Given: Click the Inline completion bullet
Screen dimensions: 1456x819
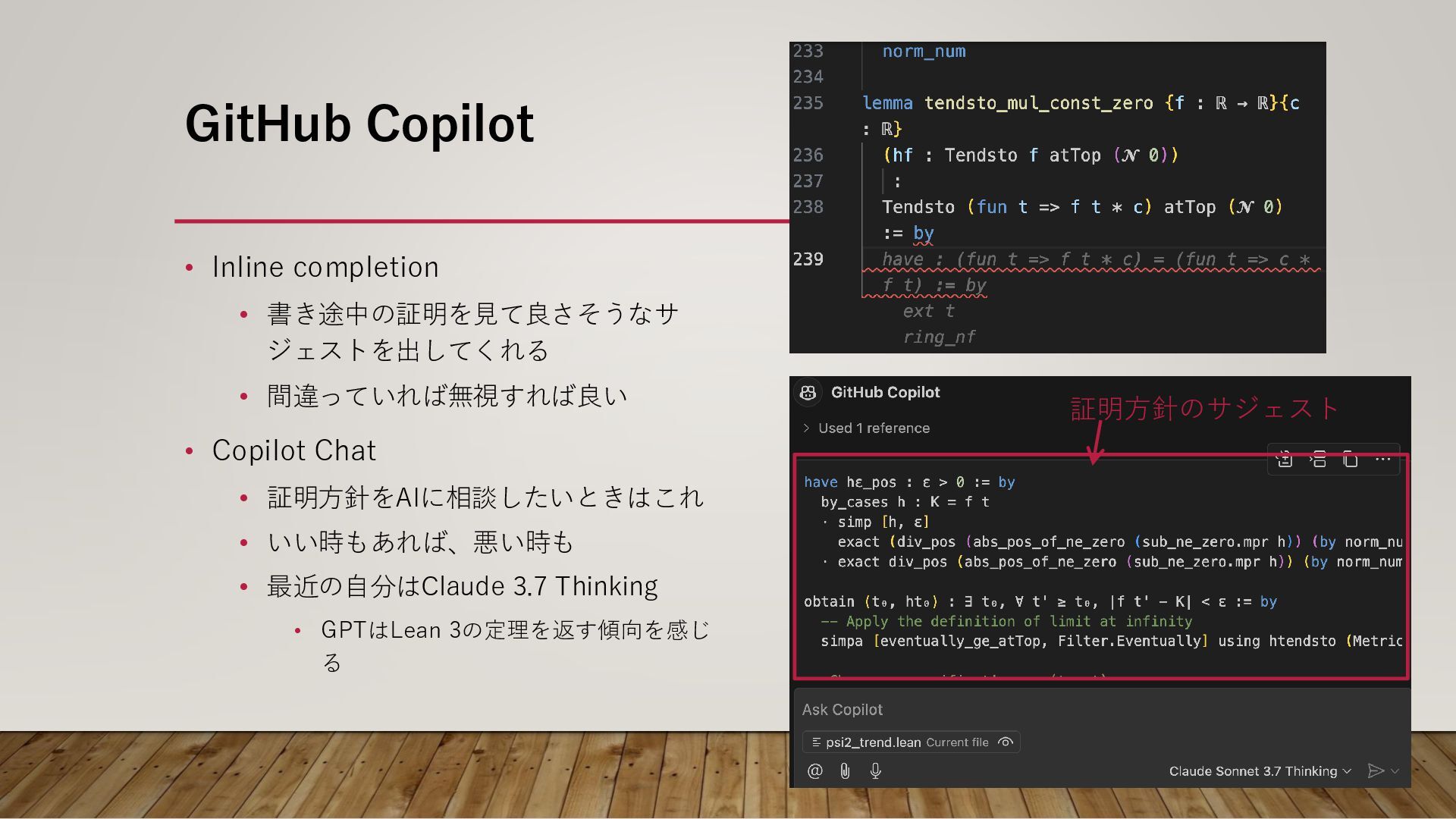Looking at the screenshot, I should (325, 267).
